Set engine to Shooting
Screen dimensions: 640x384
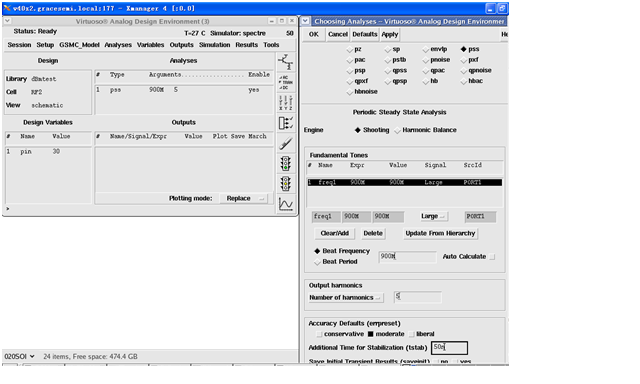coord(358,130)
